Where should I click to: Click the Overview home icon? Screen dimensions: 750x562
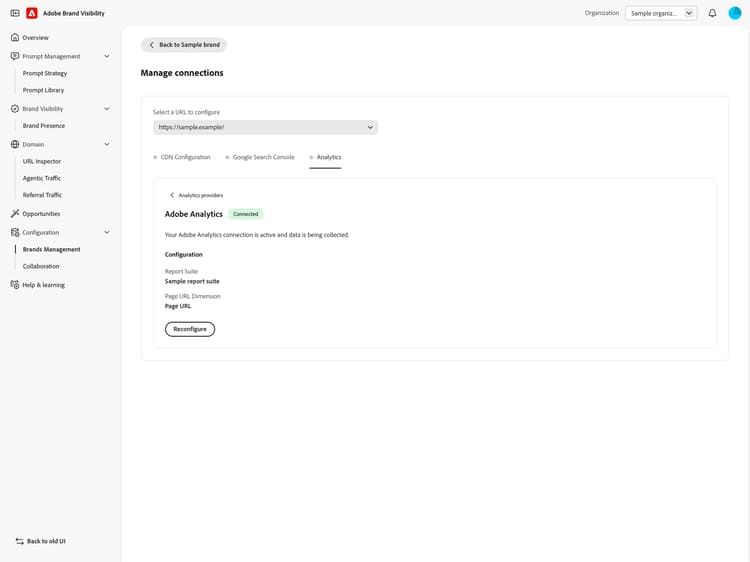[x=15, y=37]
